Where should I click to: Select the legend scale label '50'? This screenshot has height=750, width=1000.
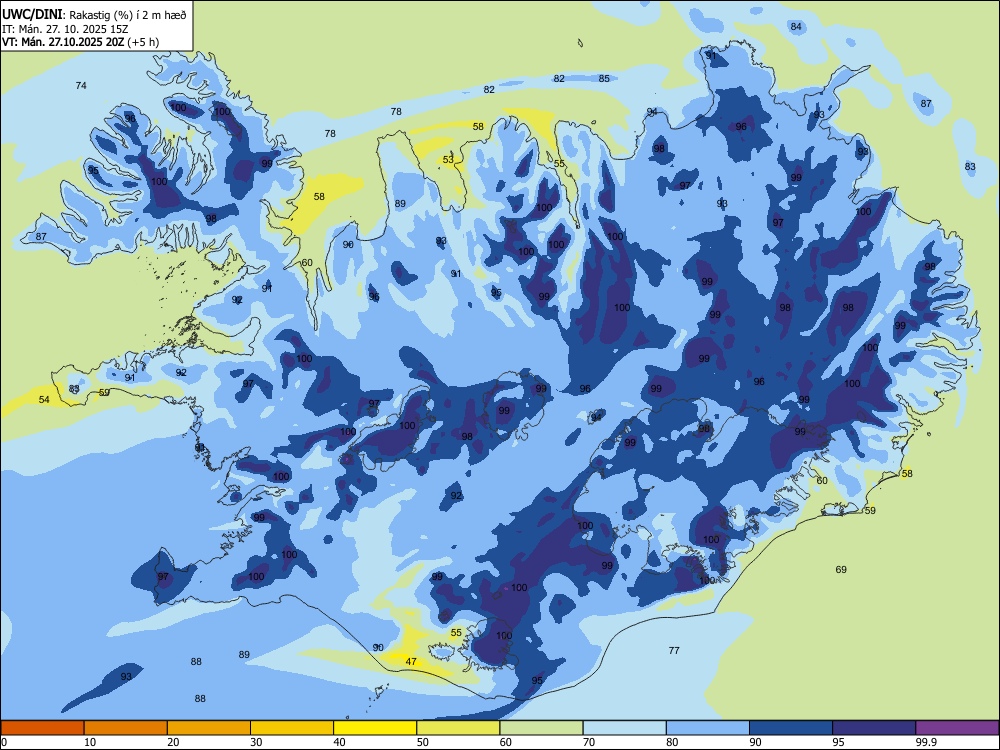point(423,742)
